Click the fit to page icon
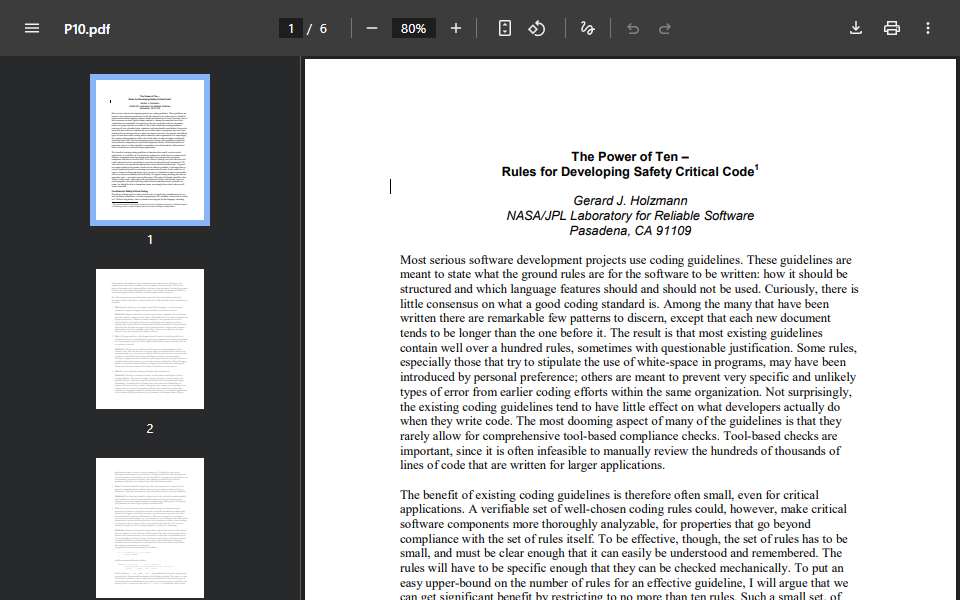Screen dimensions: 960x600 pyautogui.click(x=504, y=28)
